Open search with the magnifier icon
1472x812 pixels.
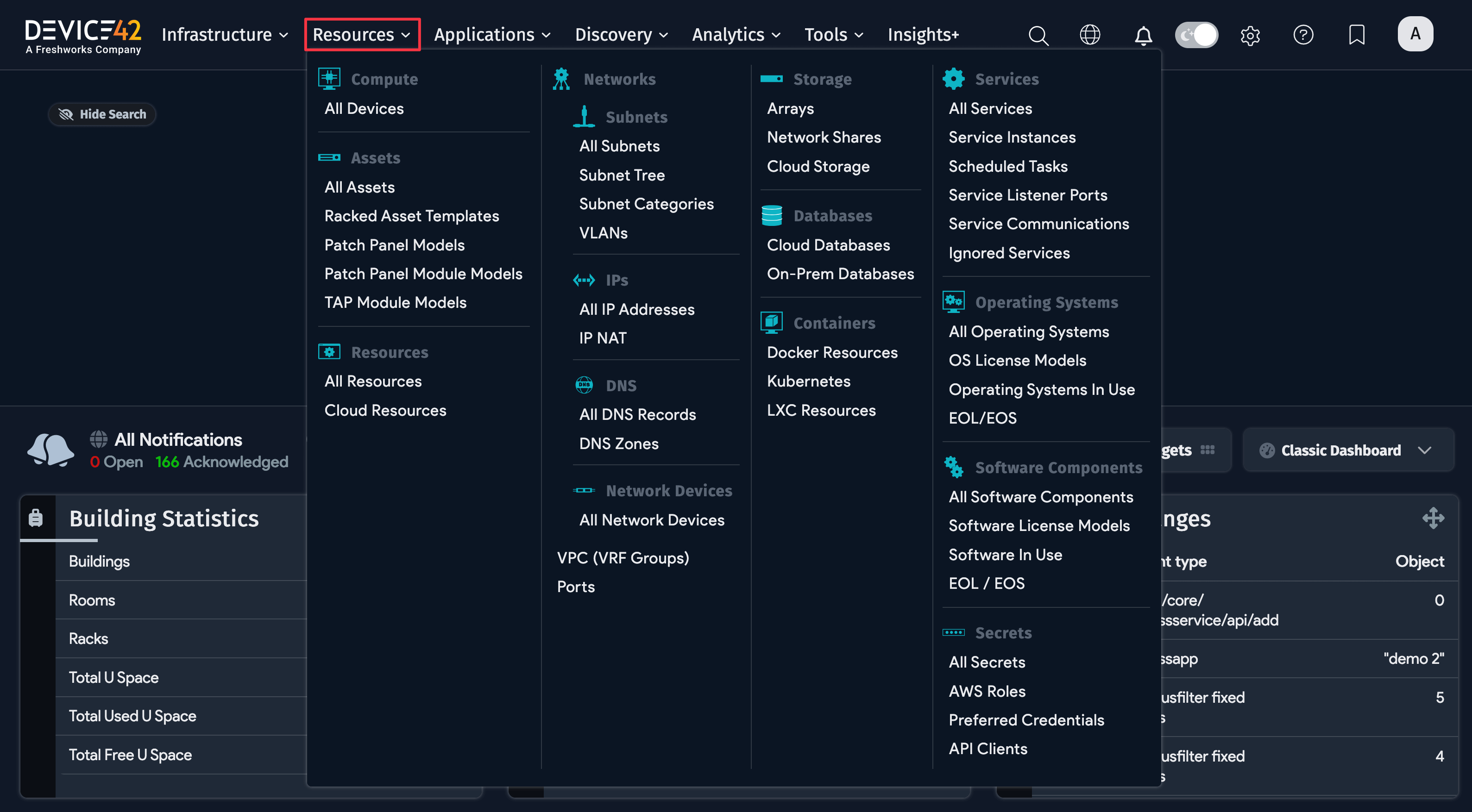point(1038,35)
